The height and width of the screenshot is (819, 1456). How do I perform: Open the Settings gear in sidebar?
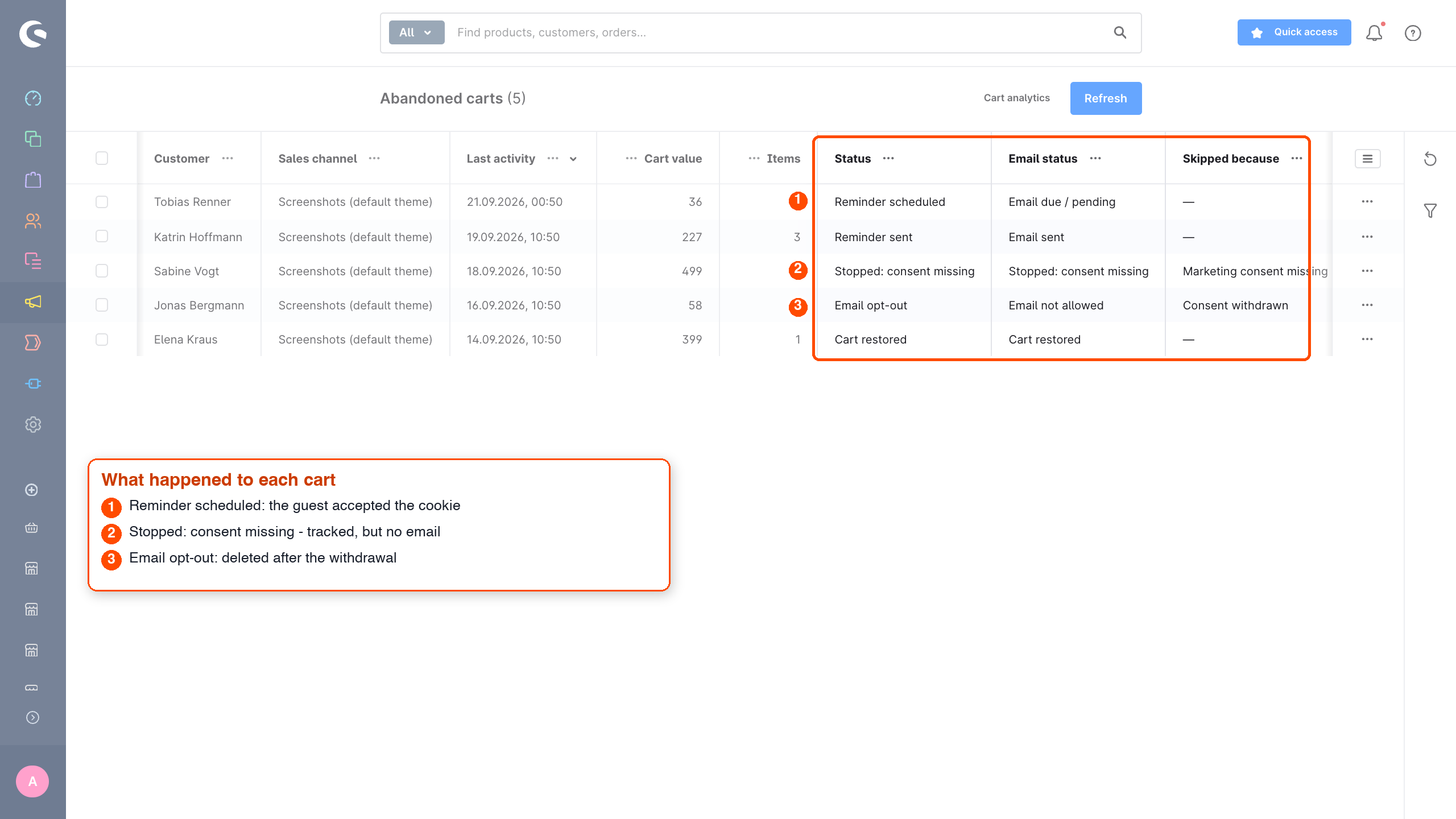[33, 424]
